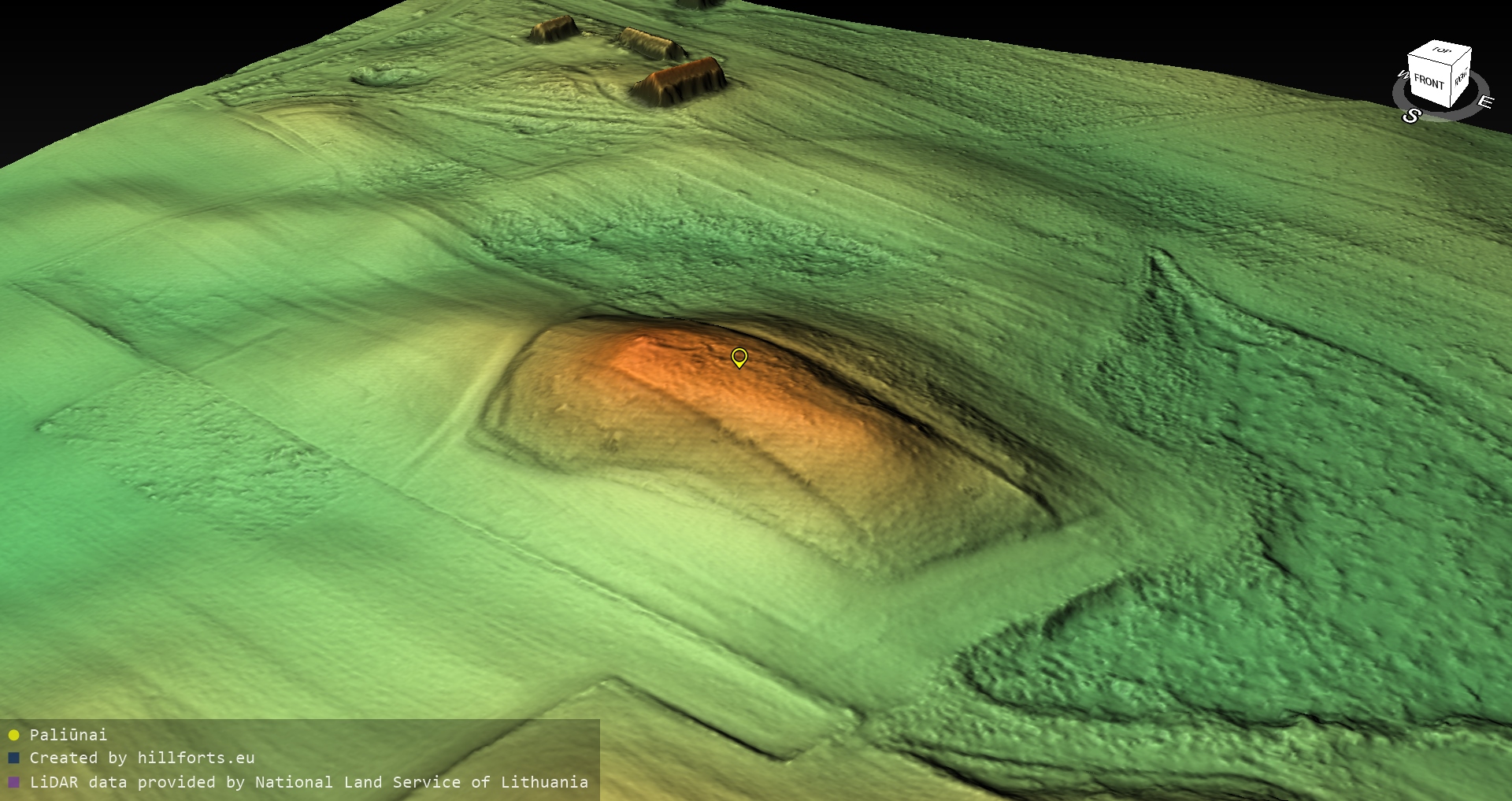The height and width of the screenshot is (801, 1512).
Task: Click the largest building model near the top
Action: pyautogui.click(x=679, y=81)
